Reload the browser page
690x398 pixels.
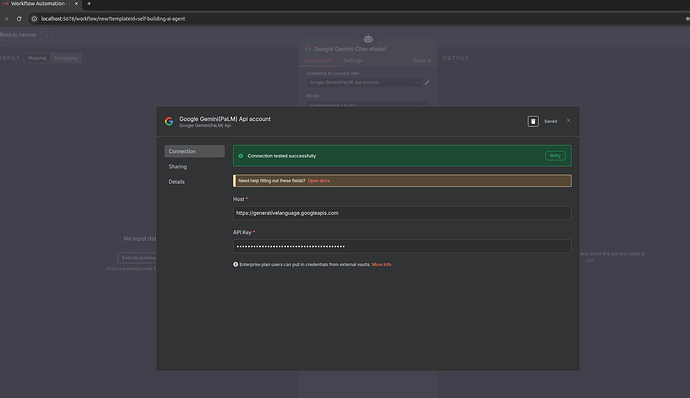click(19, 19)
